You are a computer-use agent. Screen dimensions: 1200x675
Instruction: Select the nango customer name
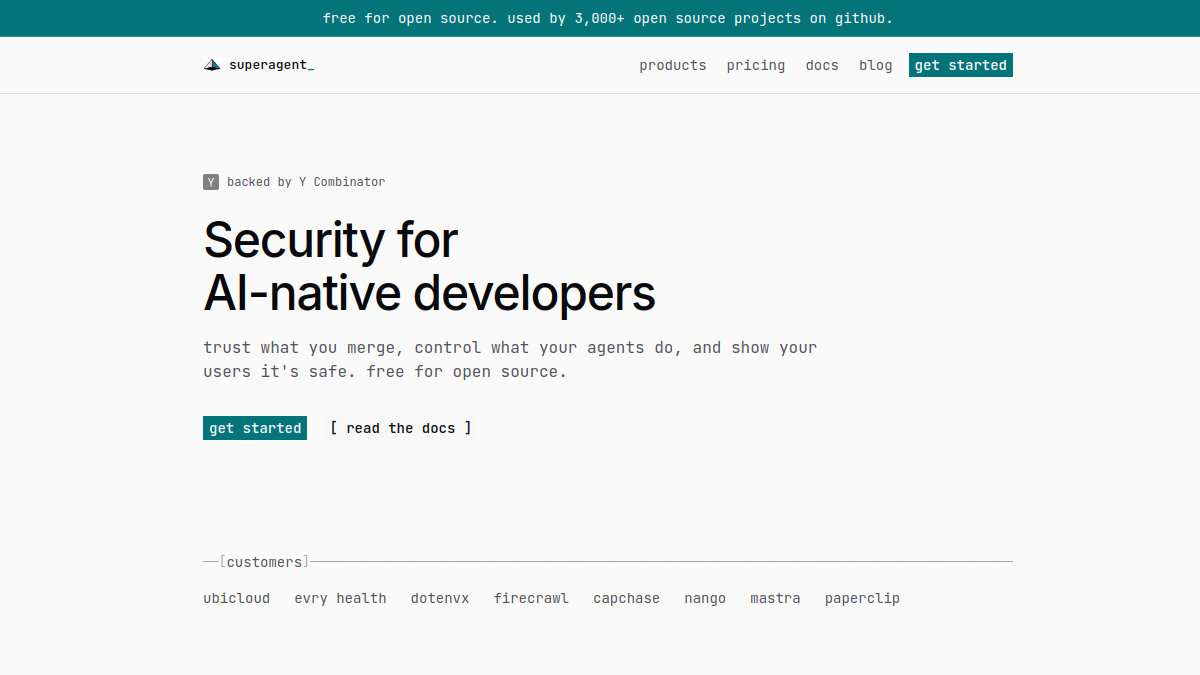pyautogui.click(x=705, y=598)
